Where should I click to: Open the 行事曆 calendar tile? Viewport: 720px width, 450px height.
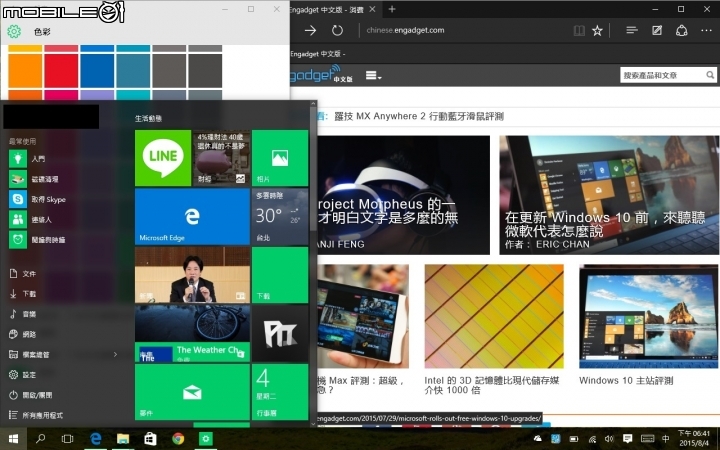click(x=280, y=392)
